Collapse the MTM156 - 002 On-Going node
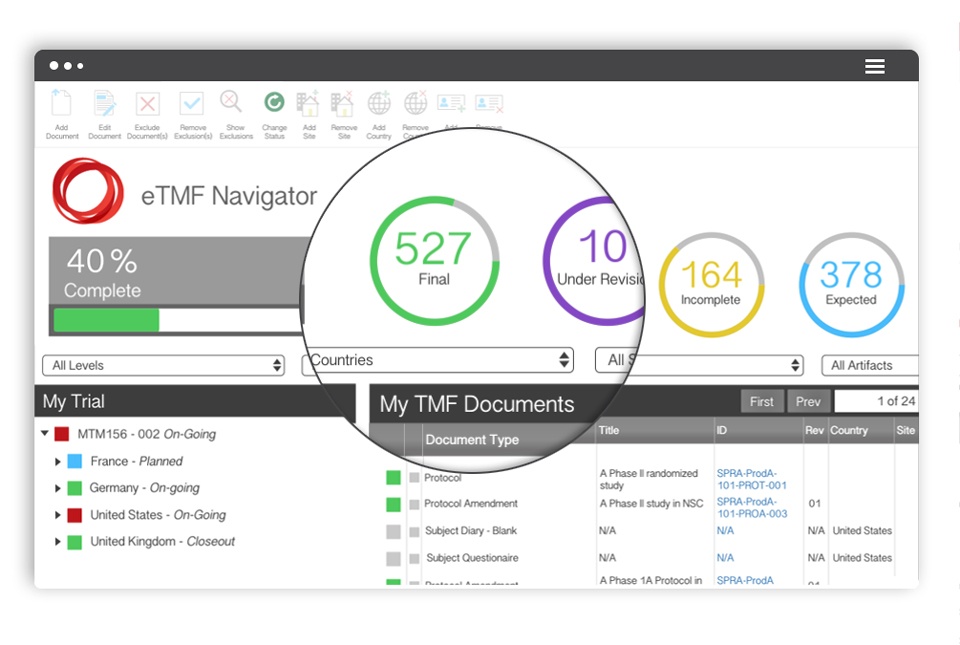 click(x=45, y=433)
